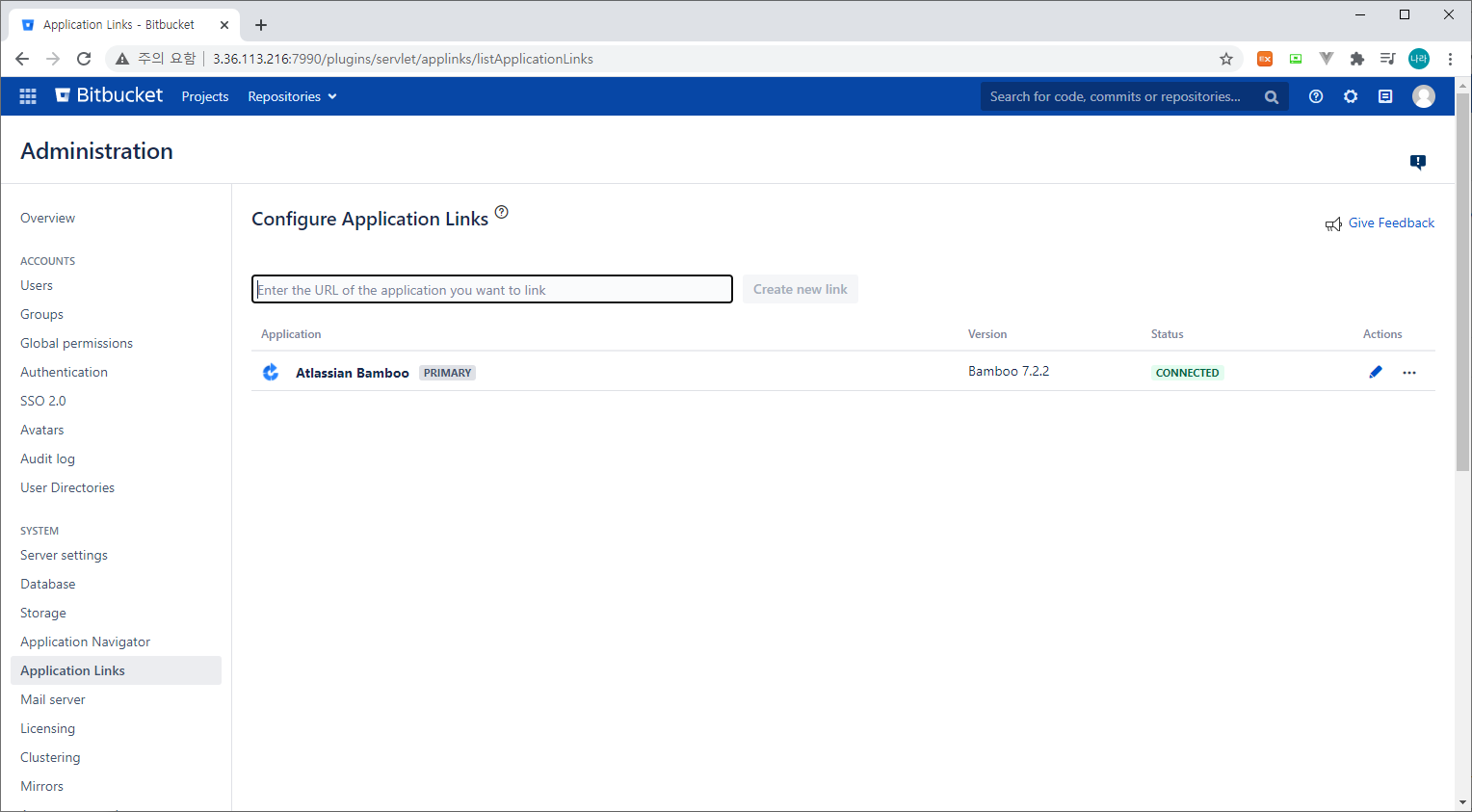
Task: Click the search magnifier icon
Action: pyautogui.click(x=1271, y=96)
